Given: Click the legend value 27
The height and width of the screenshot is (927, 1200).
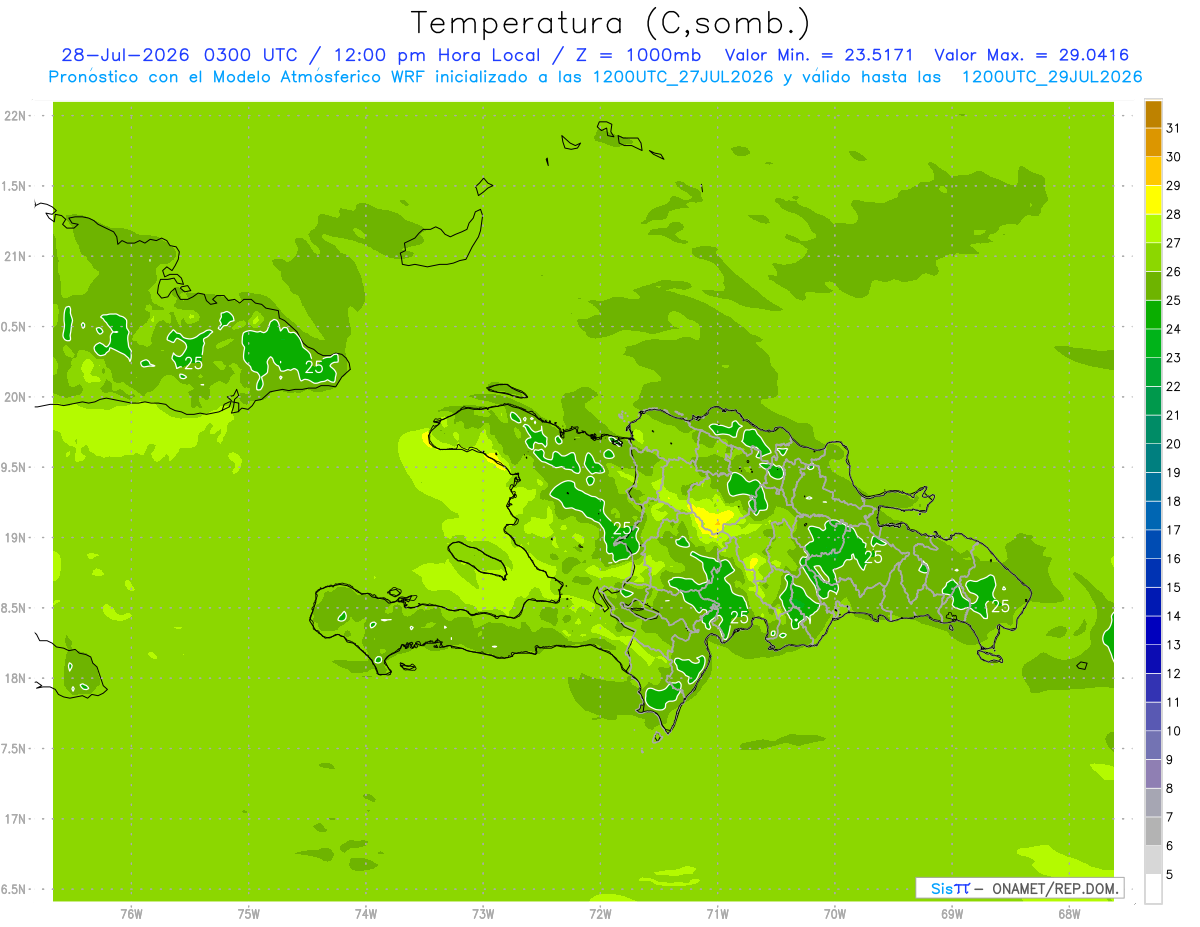Looking at the screenshot, I should coord(1174,242).
